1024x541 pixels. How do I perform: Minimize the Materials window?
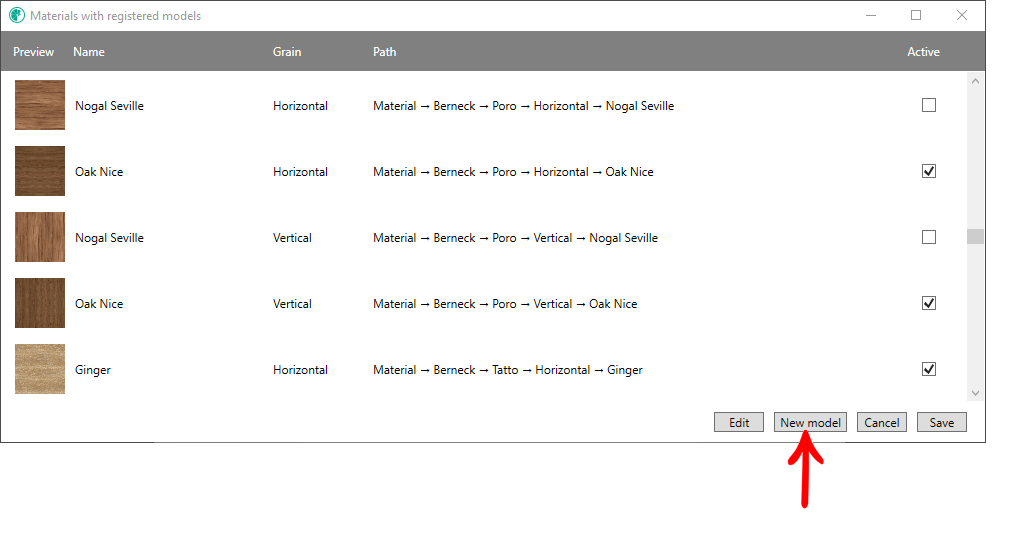(x=871, y=15)
